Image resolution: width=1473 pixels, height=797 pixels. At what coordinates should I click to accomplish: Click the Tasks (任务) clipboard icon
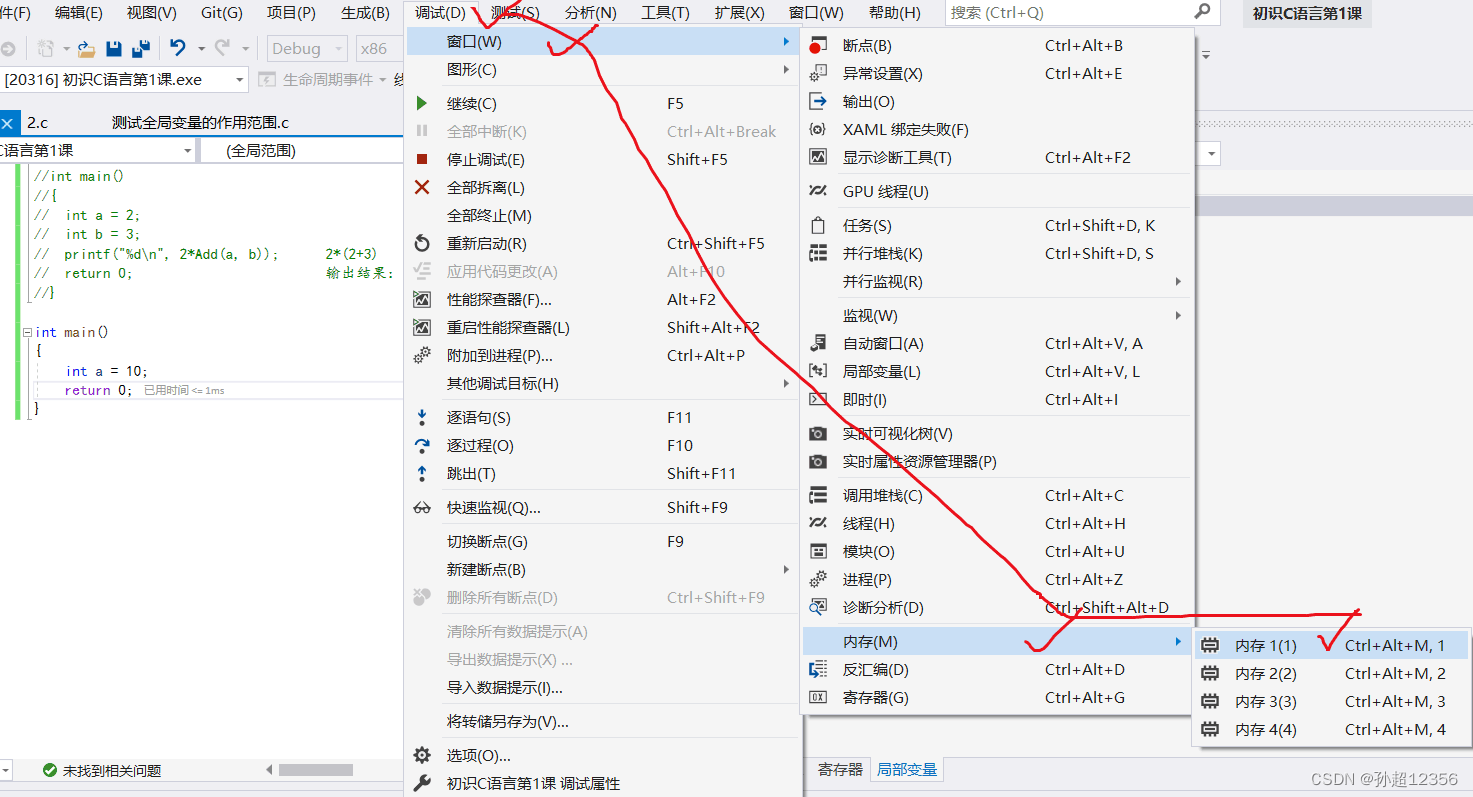(818, 225)
